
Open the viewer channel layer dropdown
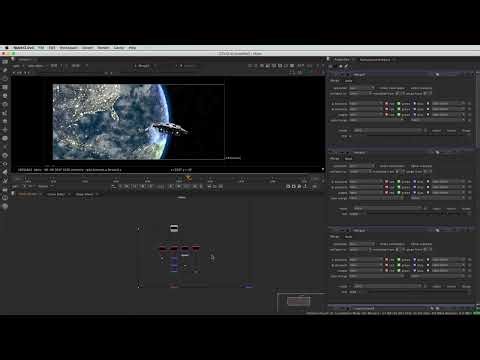18,66
